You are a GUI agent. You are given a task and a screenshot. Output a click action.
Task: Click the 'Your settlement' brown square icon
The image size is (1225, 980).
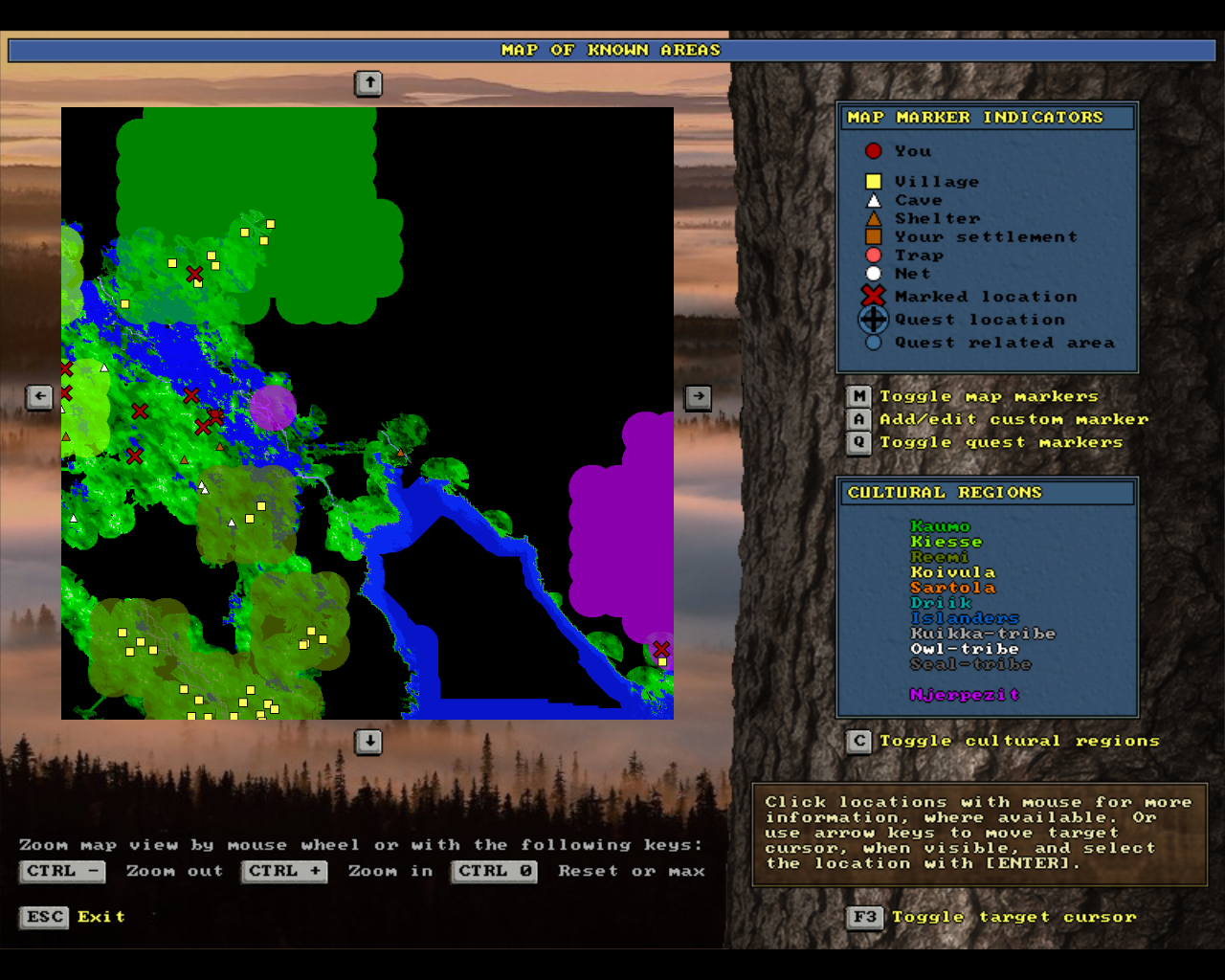click(873, 236)
